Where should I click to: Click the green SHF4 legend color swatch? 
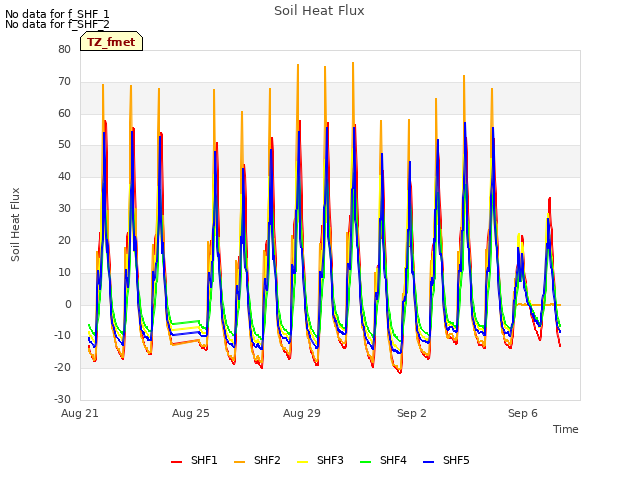tap(366, 462)
